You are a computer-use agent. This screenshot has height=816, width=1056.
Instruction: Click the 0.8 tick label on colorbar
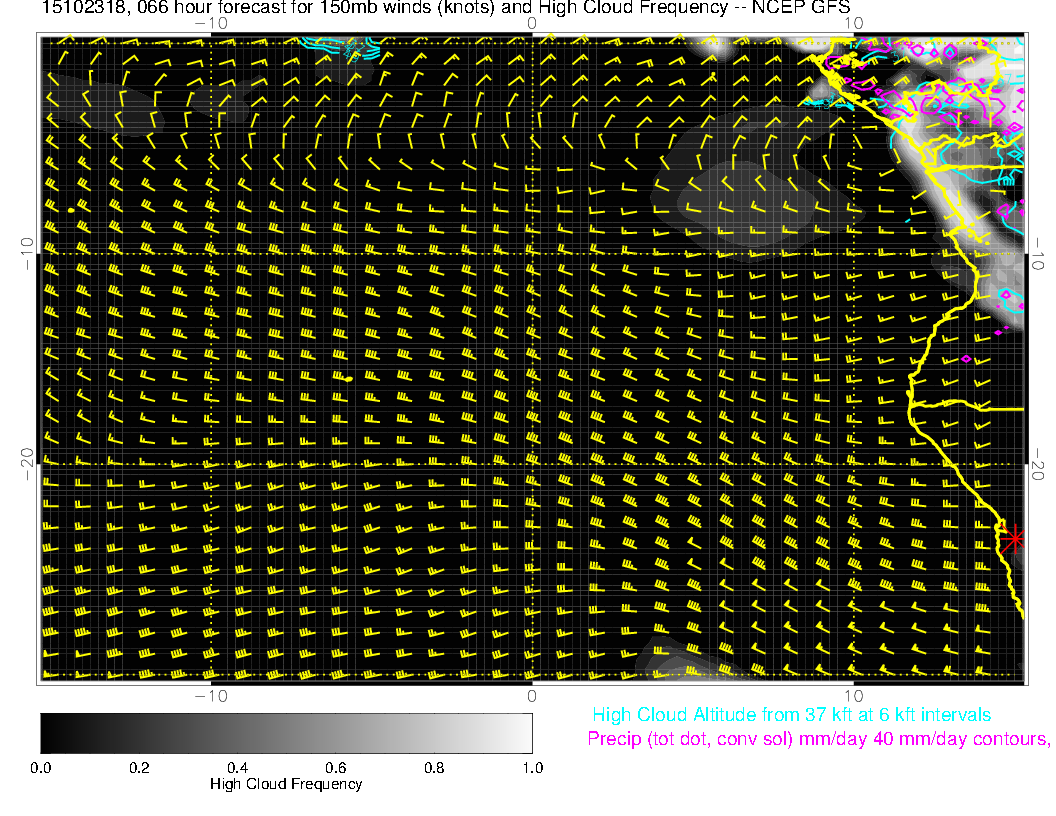433,767
